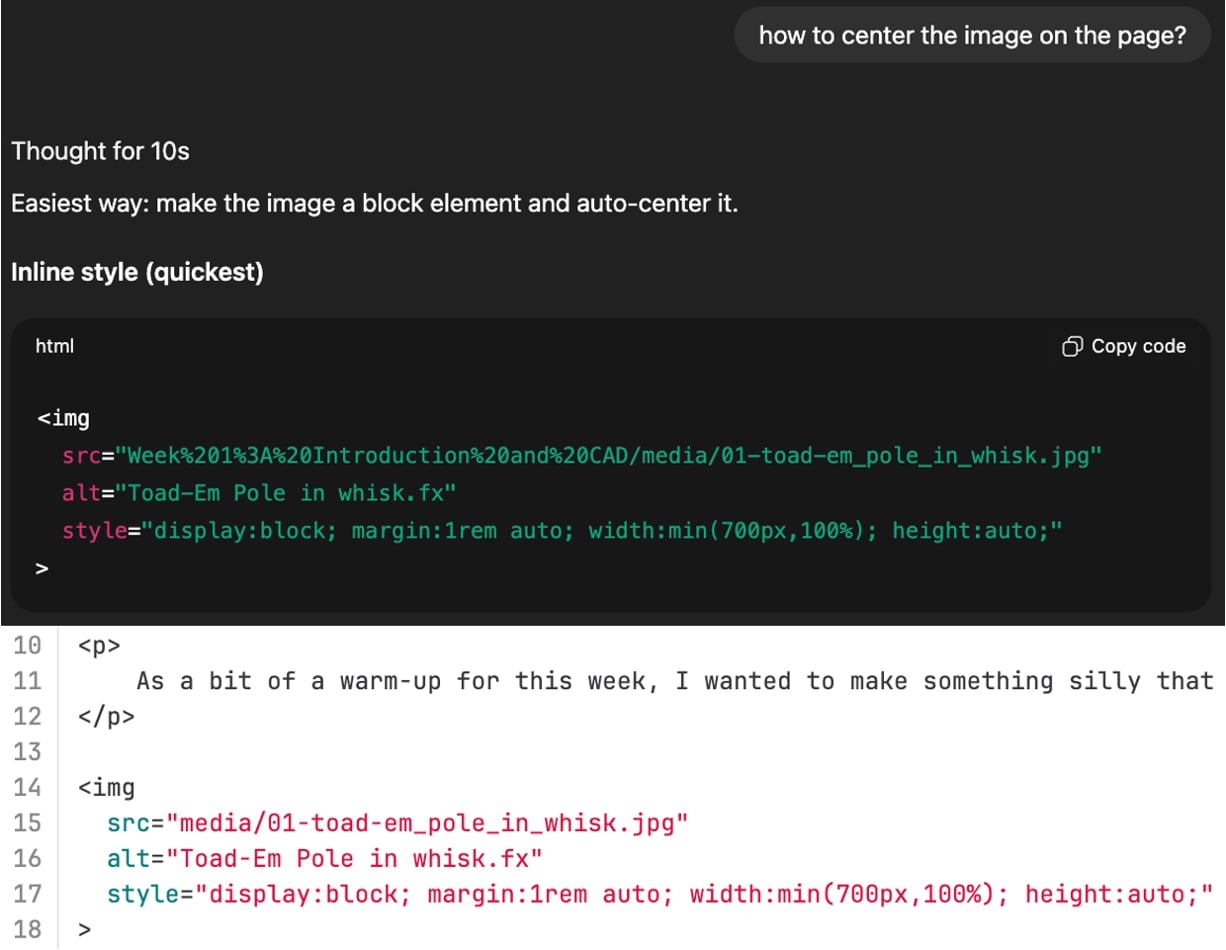This screenshot has width=1226, height=950.
Task: Click the style attribute line in chat code block
Action: tap(560, 530)
